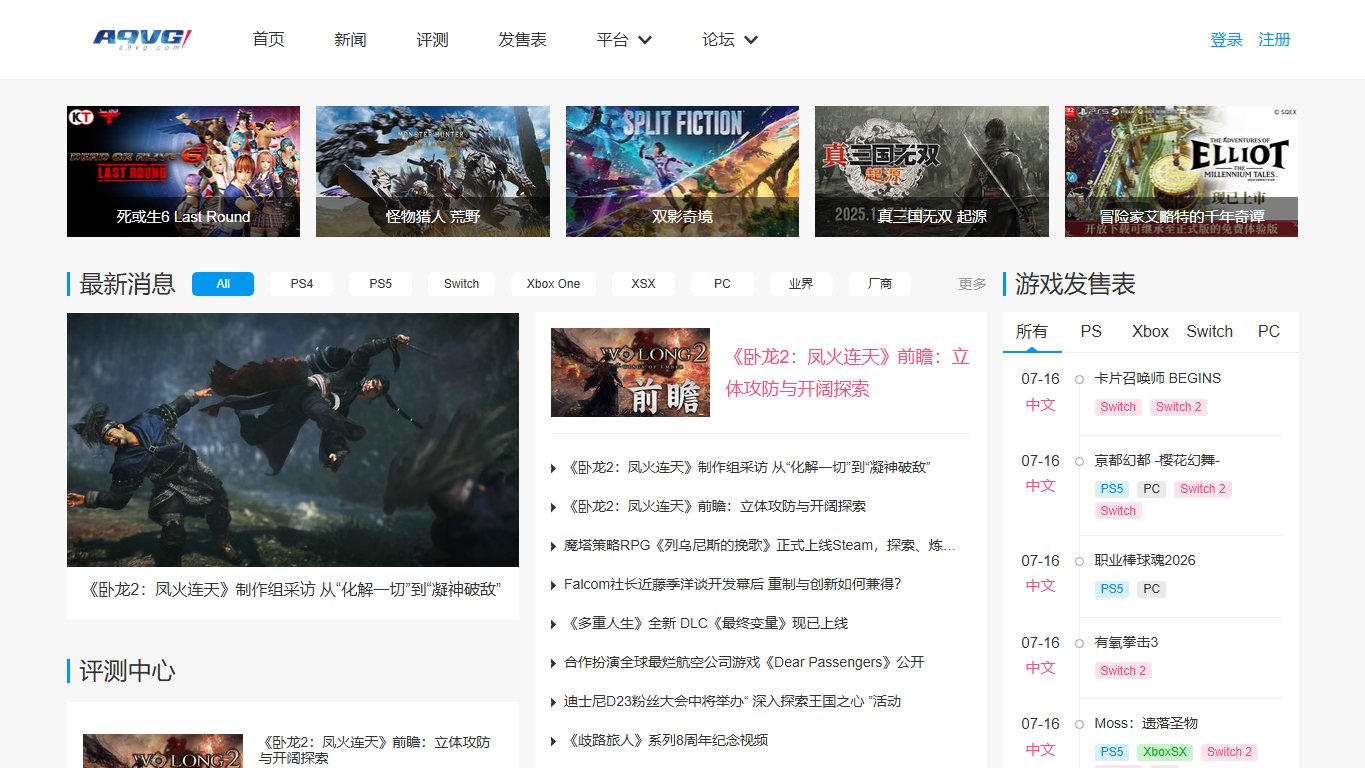Viewport: 1365px width, 768px height.
Task: Open the 评测 navigation item
Action: point(432,40)
